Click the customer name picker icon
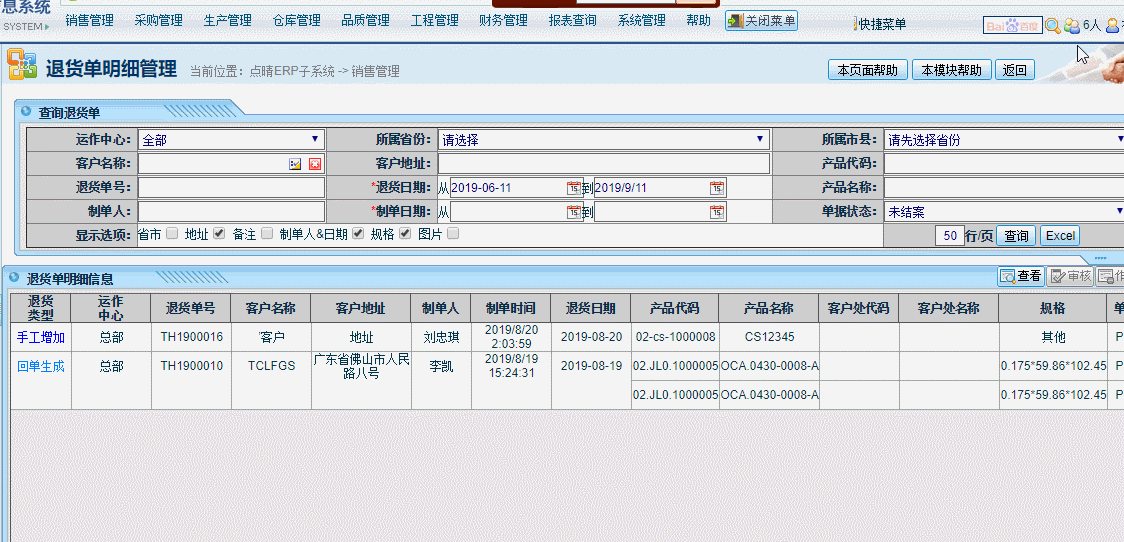 click(295, 164)
